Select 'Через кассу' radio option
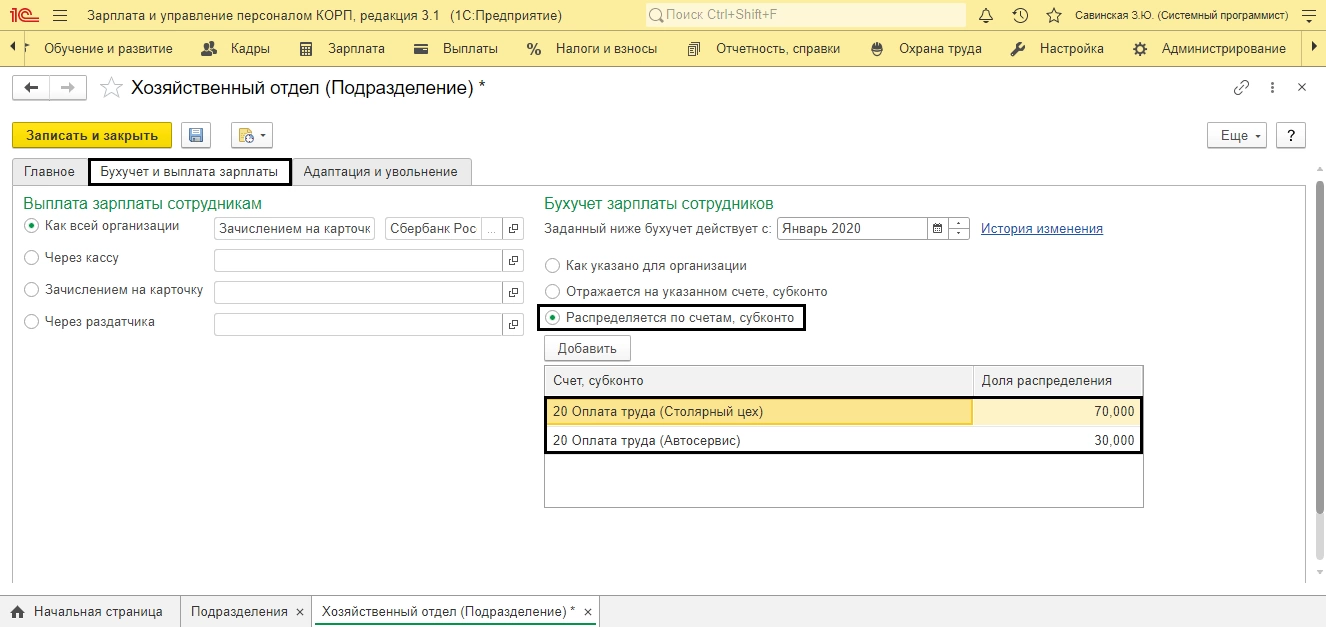 31,258
